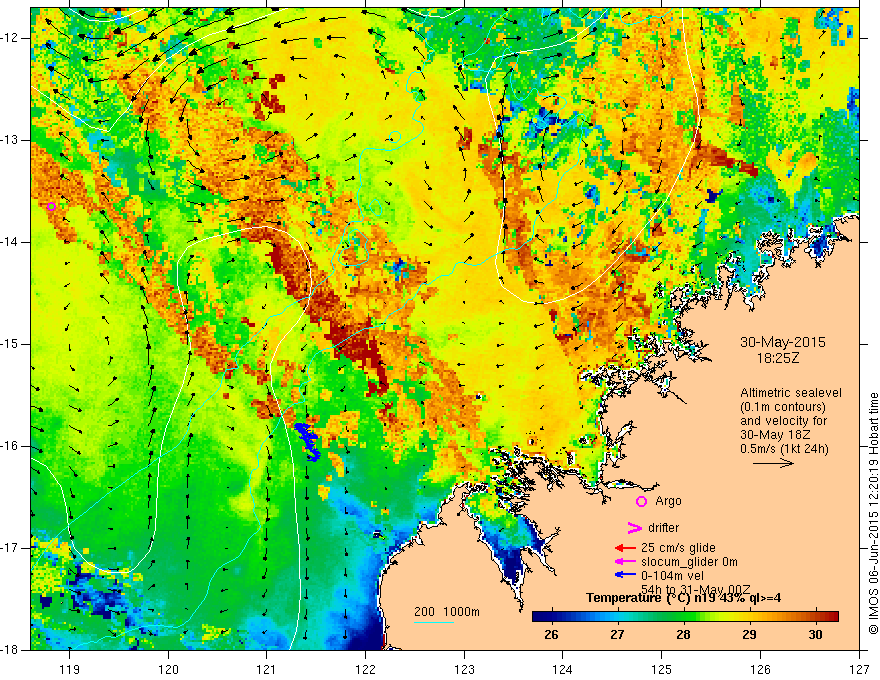
Task: Click the 30-May 18Z text
Action: (774, 435)
